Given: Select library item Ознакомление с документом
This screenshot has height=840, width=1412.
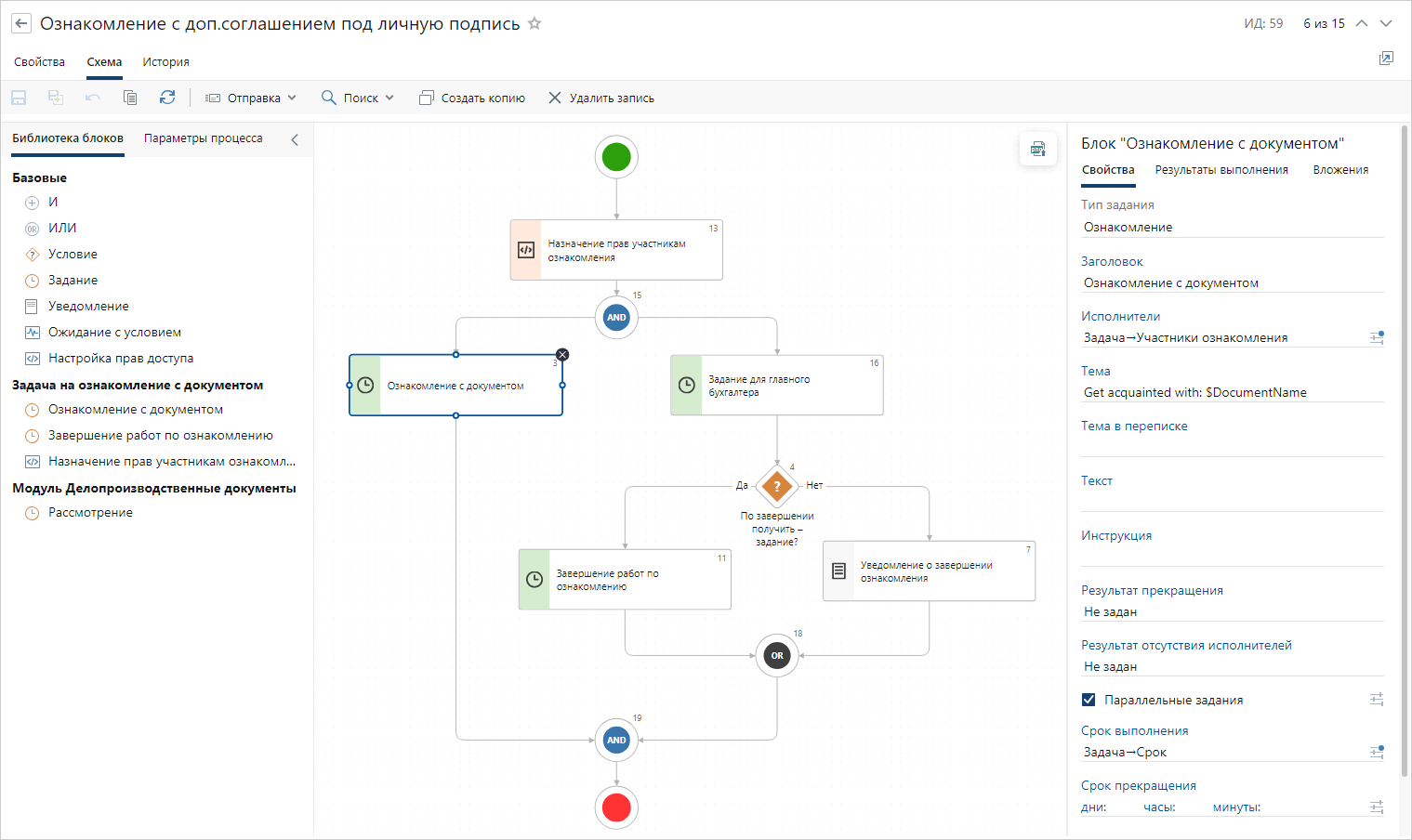Looking at the screenshot, I should tap(124, 409).
